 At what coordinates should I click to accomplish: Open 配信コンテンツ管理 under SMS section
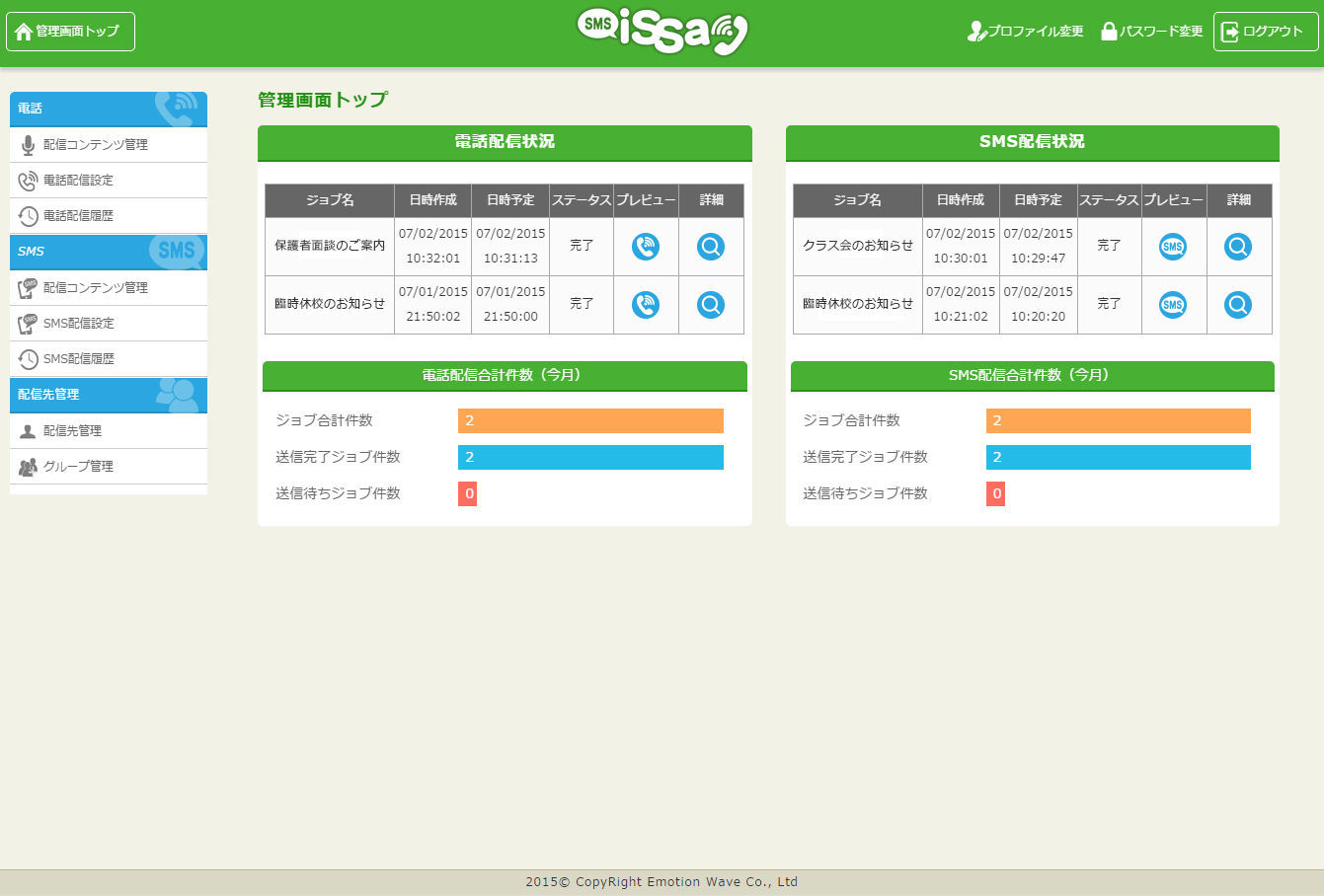109,288
